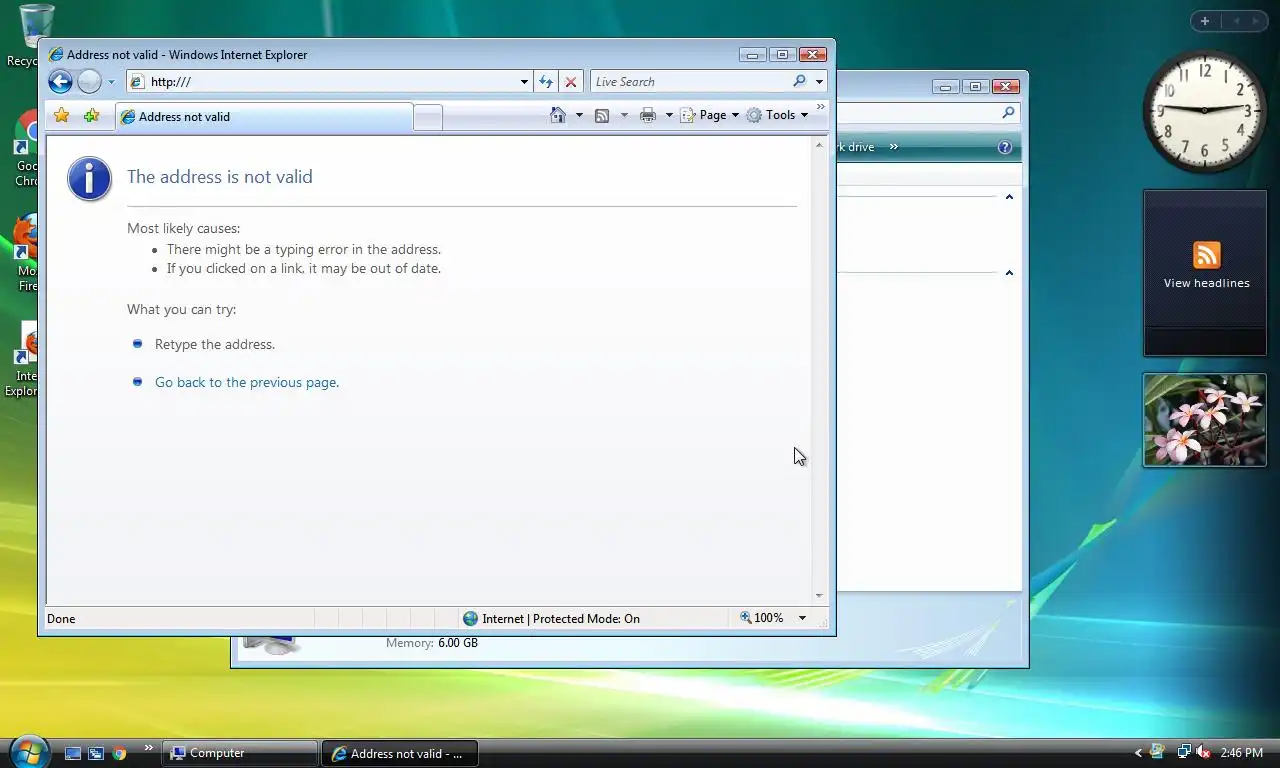The height and width of the screenshot is (768, 1280).
Task: Open the search provider options dropdown
Action: click(819, 82)
